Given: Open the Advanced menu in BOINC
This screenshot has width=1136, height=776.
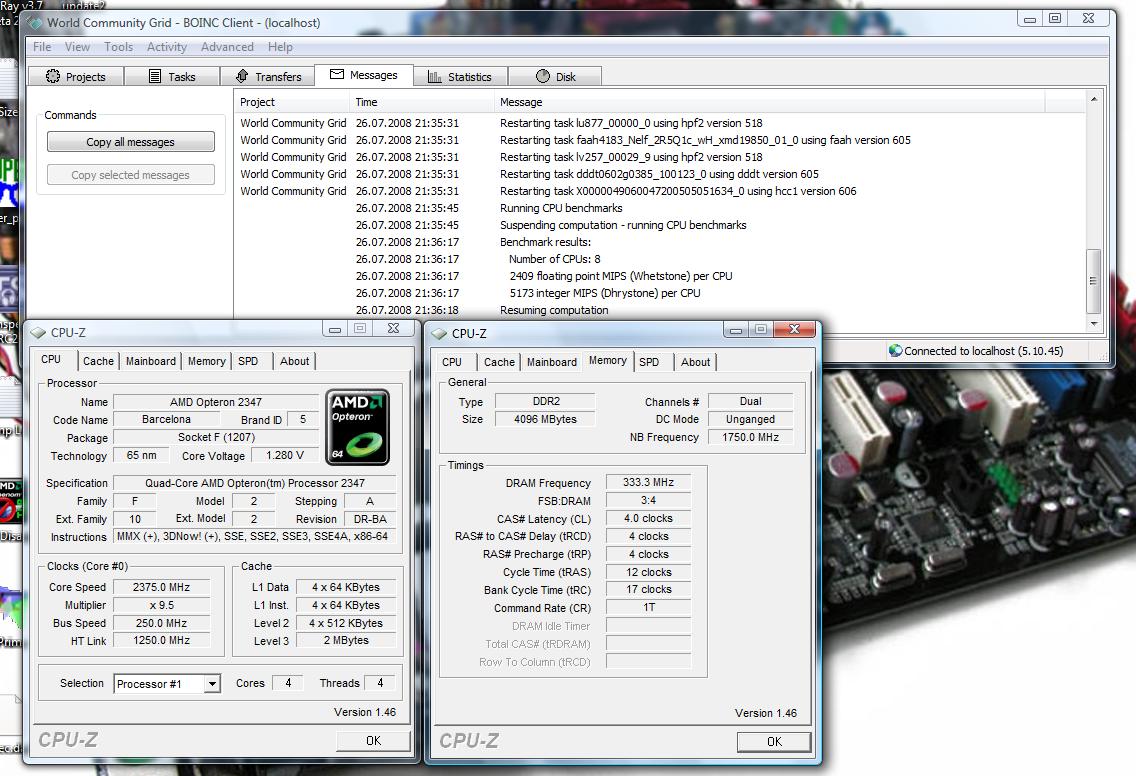Looking at the screenshot, I should (227, 47).
